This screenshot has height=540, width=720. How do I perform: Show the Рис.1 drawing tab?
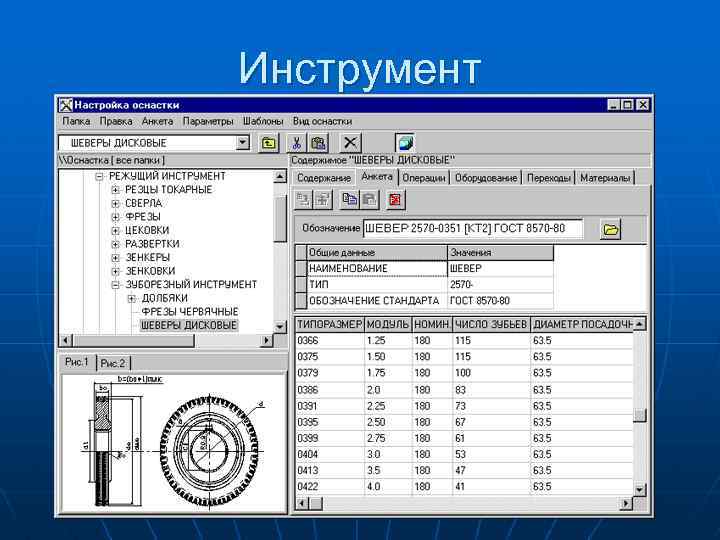pyautogui.click(x=77, y=362)
